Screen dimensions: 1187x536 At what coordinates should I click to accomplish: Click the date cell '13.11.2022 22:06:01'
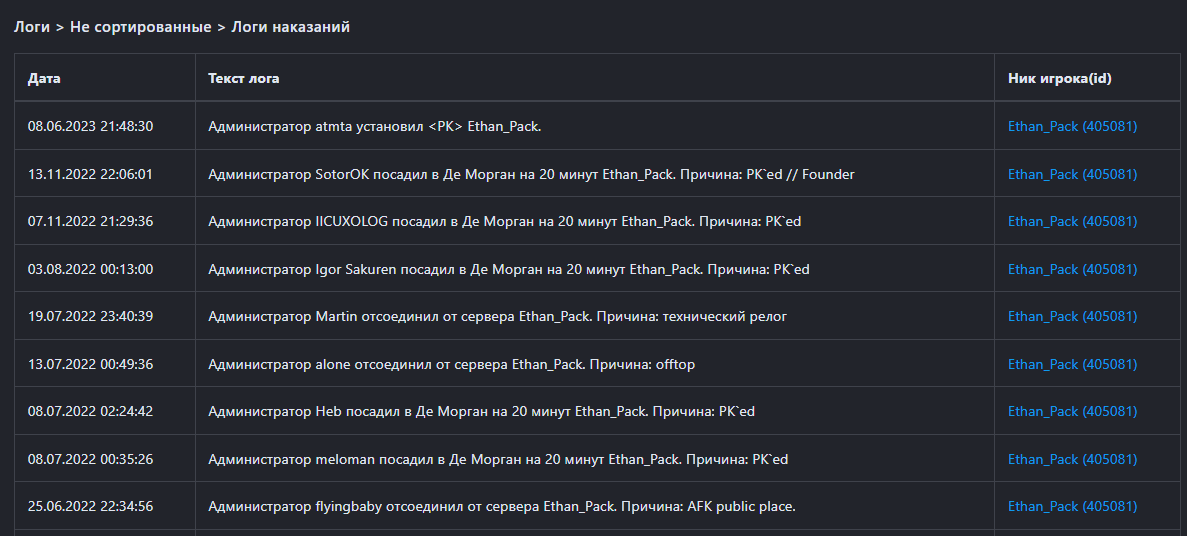click(90, 174)
